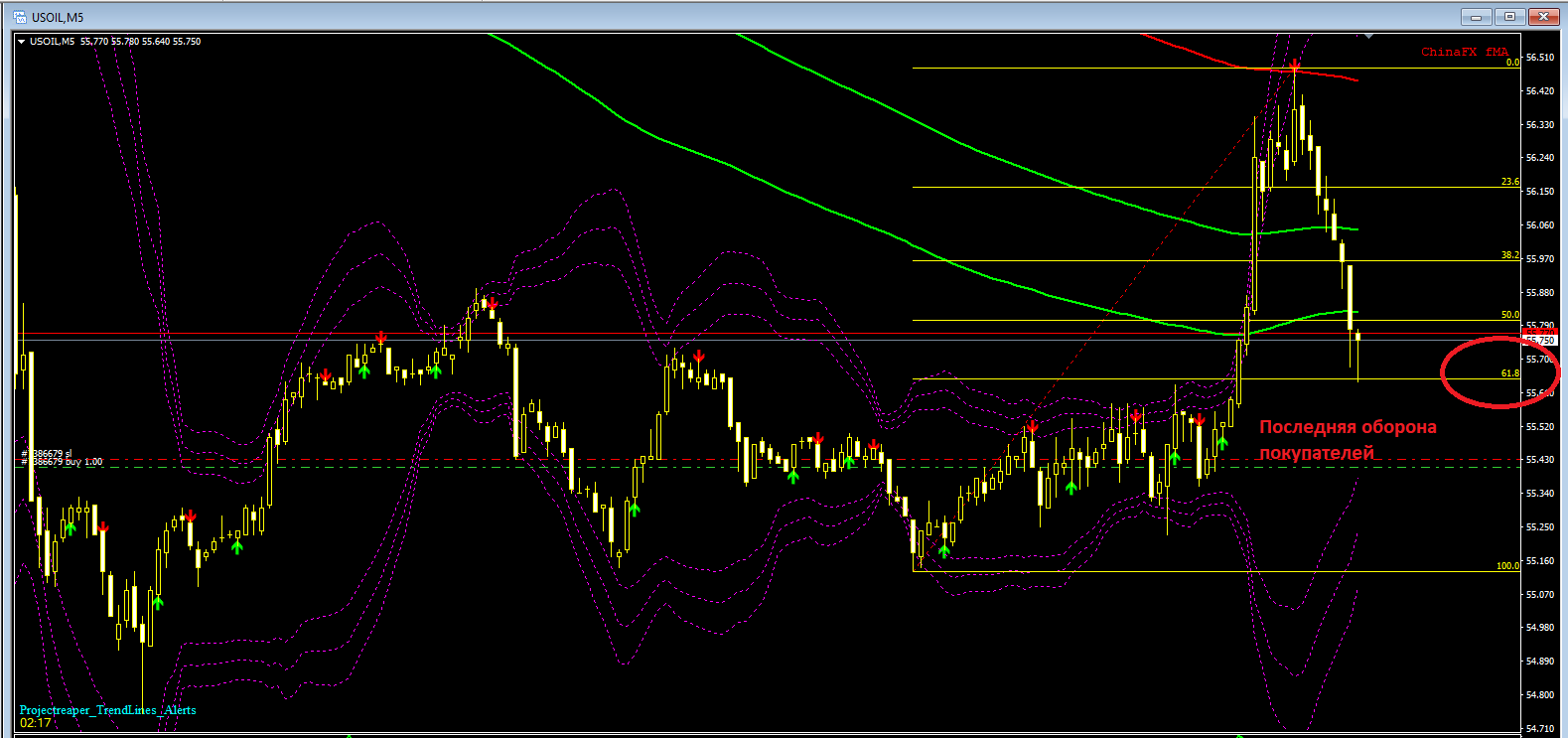Click the Fibonacci '23.6' level label
This screenshot has width=1568, height=738.
tap(1510, 182)
